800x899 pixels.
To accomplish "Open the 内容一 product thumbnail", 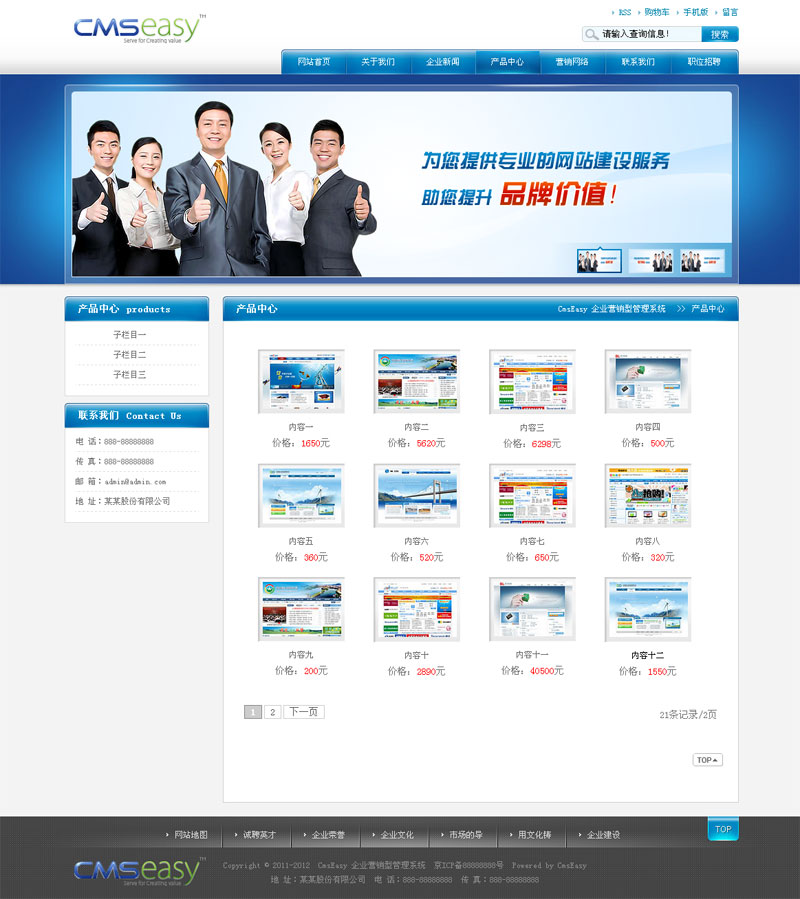I will (x=301, y=381).
